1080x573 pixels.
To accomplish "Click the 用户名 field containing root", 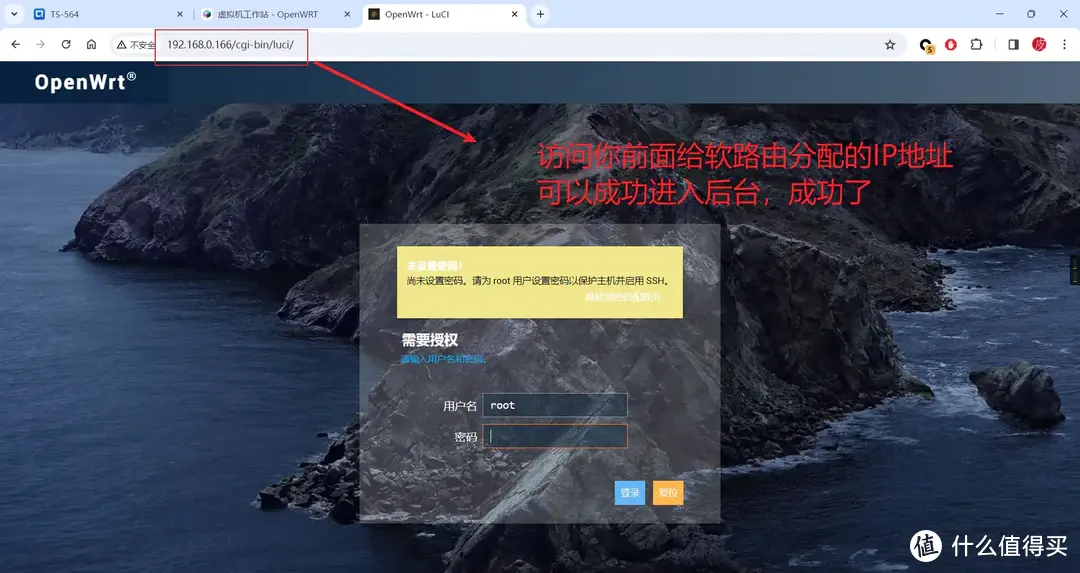I will pos(555,405).
